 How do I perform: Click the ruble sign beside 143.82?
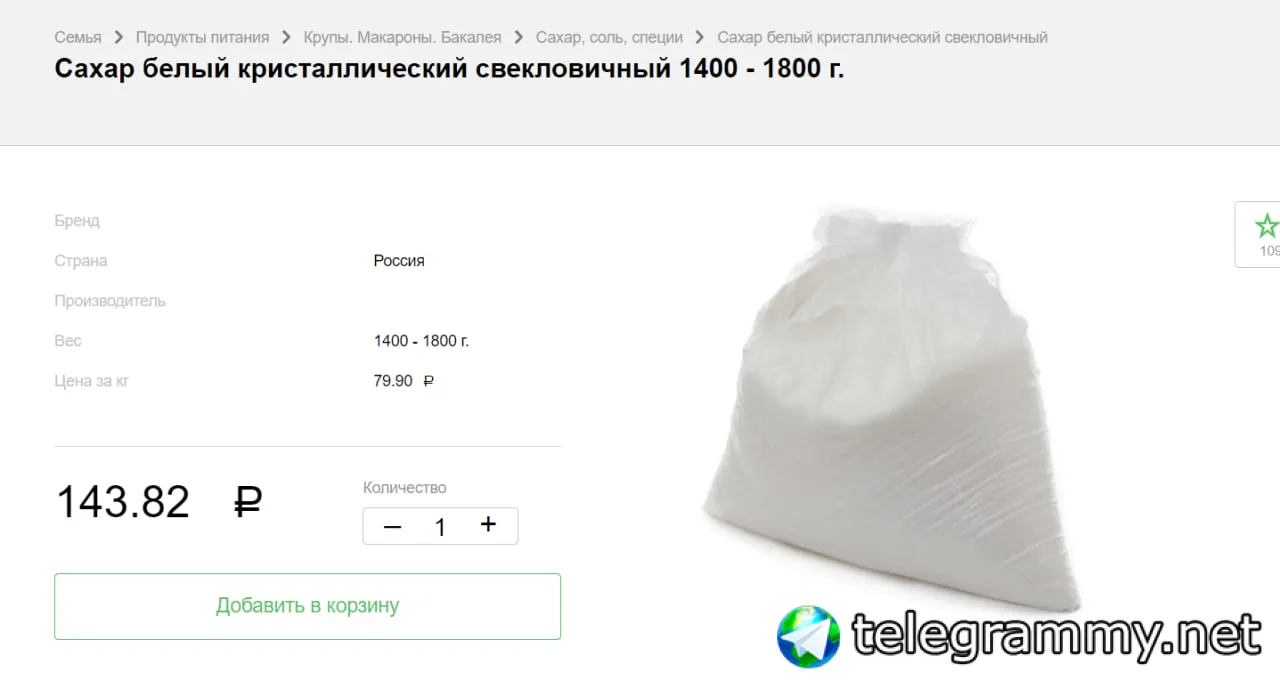coord(248,501)
